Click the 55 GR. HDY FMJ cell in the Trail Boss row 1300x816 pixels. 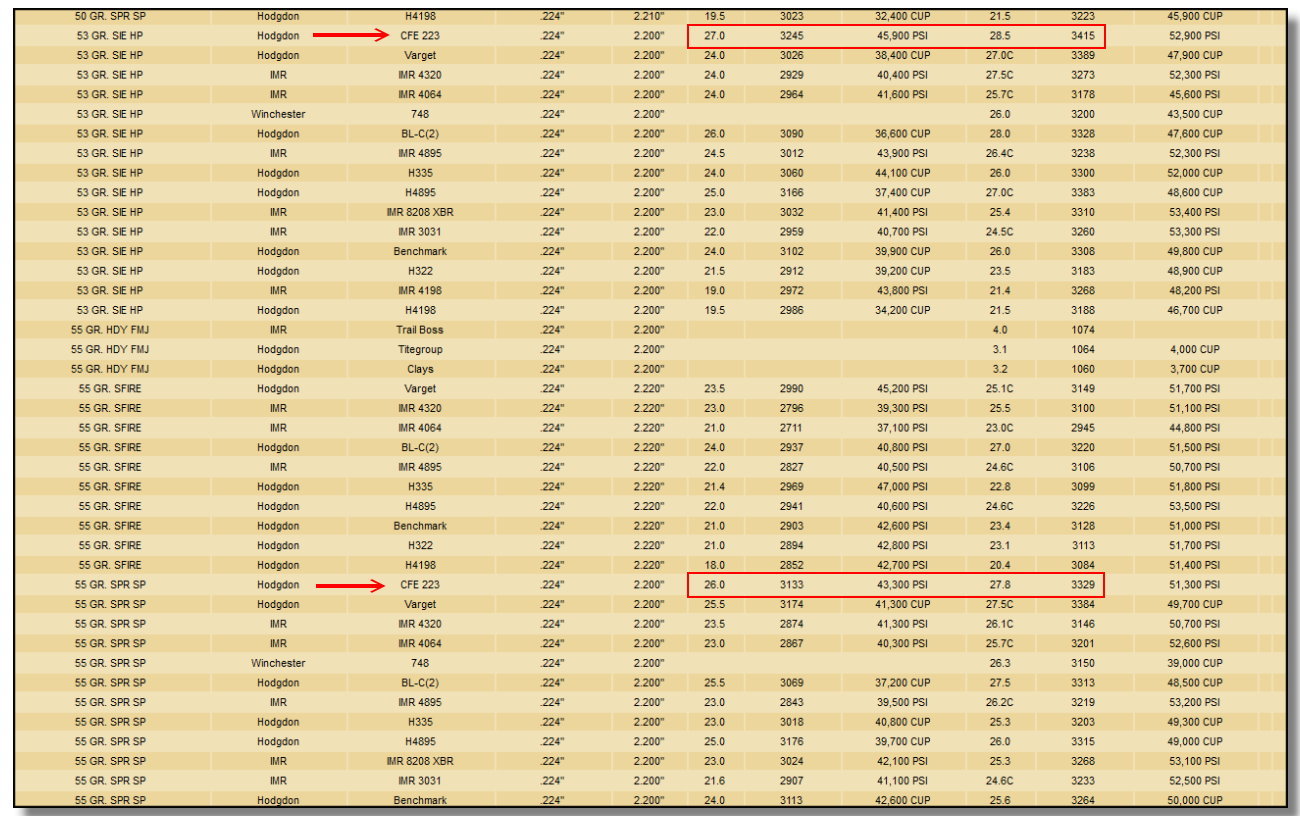[x=110, y=330]
